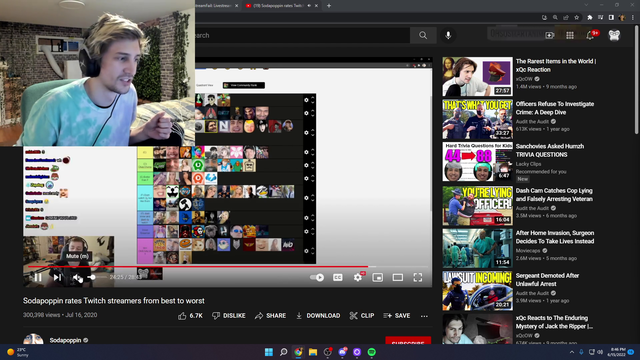This screenshot has height=360, width=640.
Task: Open Chrome from the taskbar
Action: click(x=298, y=352)
